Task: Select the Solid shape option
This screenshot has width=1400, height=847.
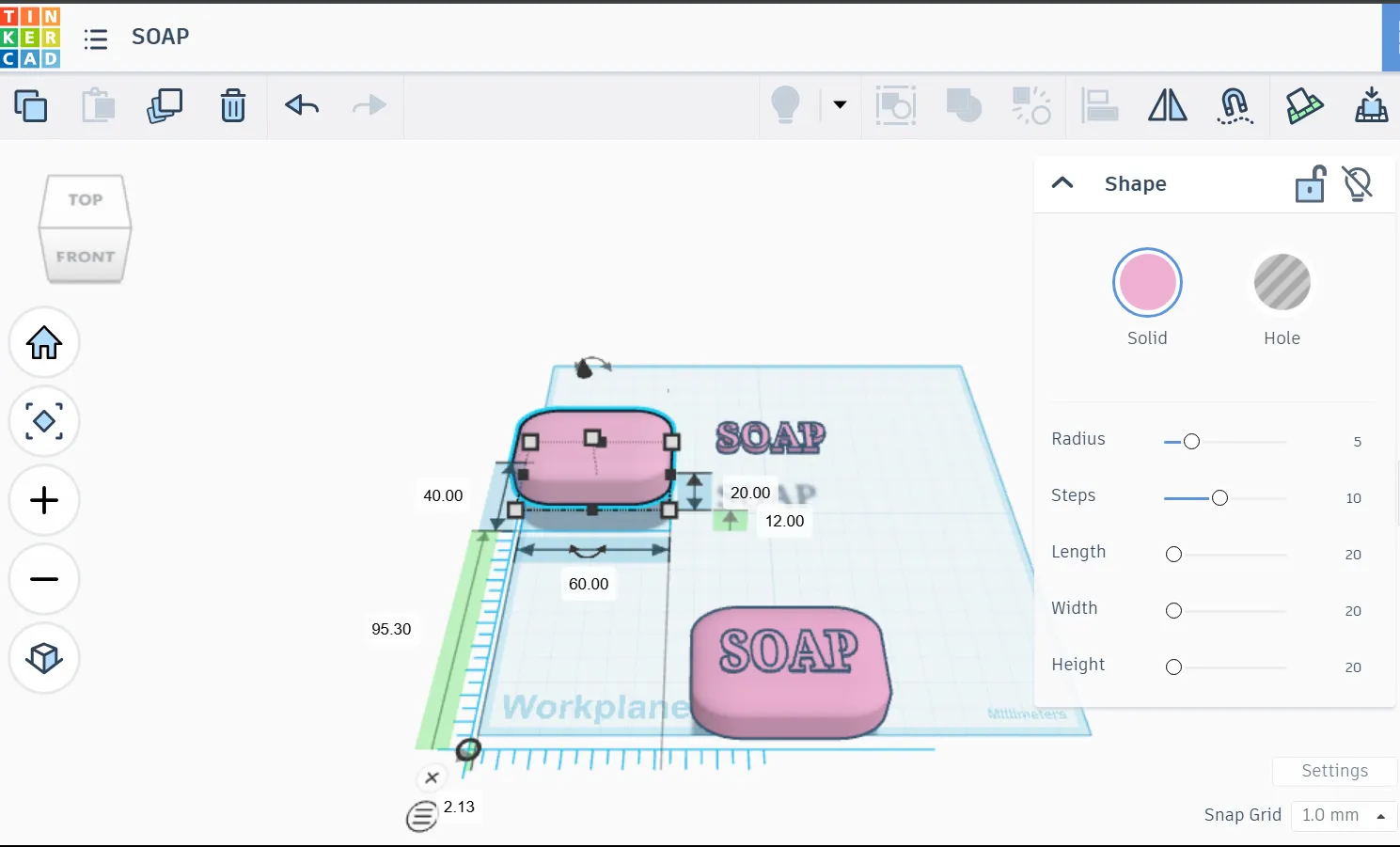Action: point(1147,282)
